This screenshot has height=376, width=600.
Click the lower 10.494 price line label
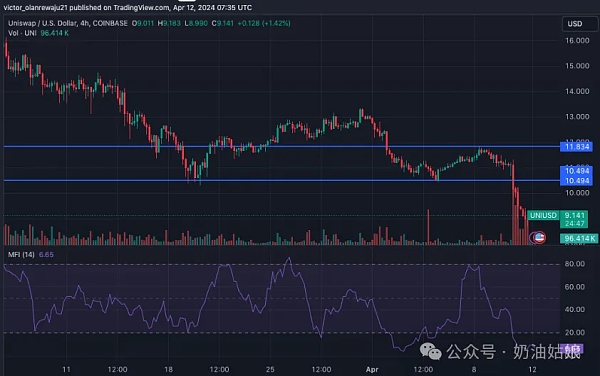[576, 181]
